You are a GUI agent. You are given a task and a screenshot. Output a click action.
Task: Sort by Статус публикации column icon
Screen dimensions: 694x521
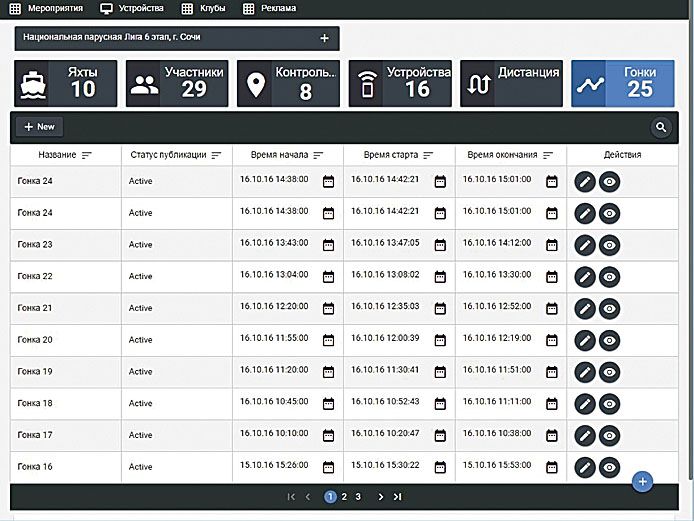click(216, 156)
